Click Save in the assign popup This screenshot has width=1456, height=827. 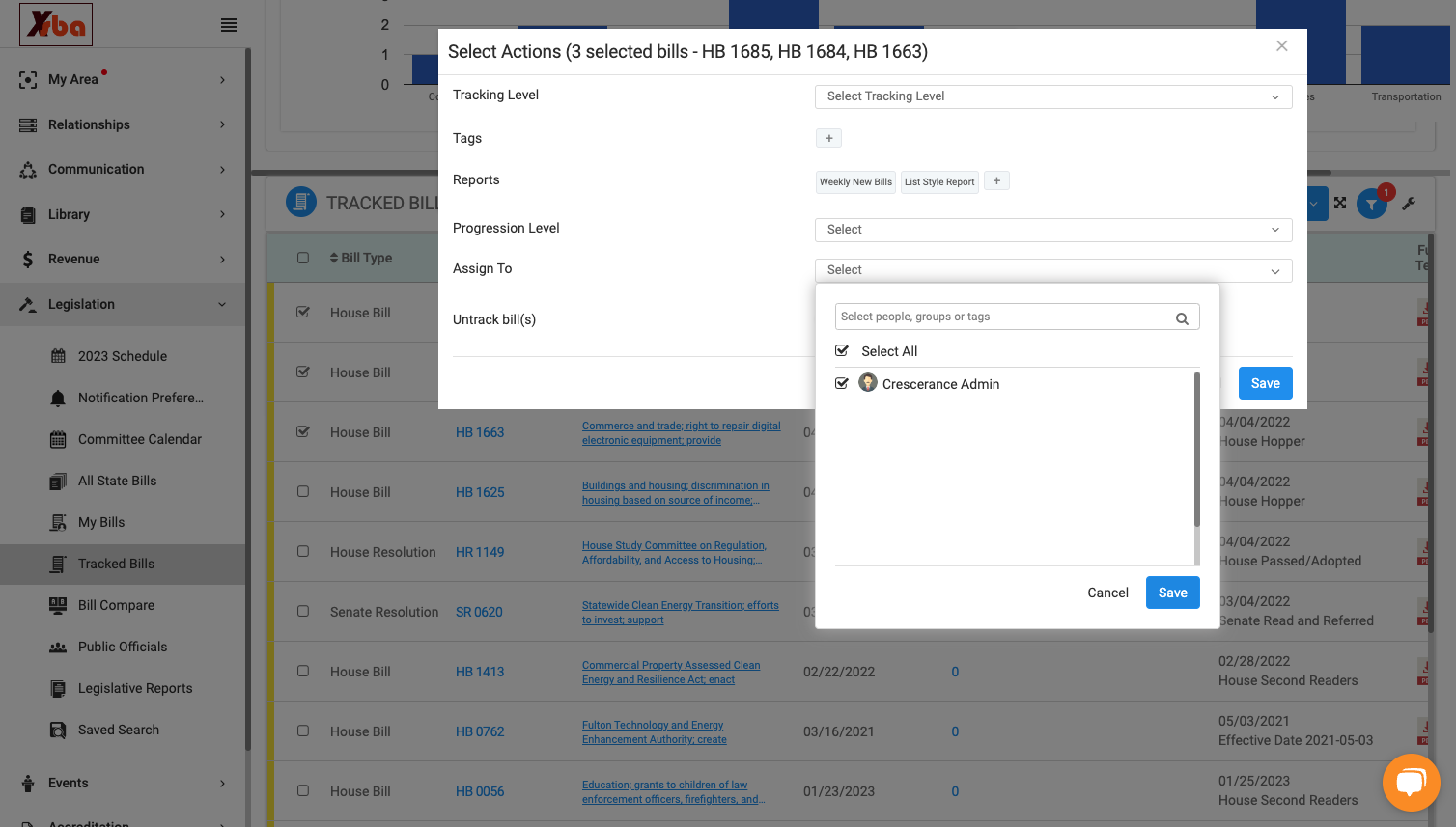click(1173, 593)
